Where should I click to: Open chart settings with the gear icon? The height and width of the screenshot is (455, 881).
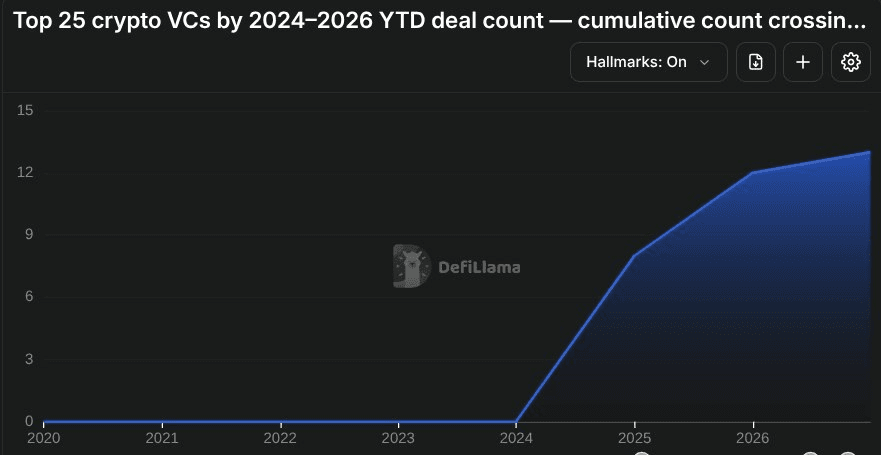(851, 62)
